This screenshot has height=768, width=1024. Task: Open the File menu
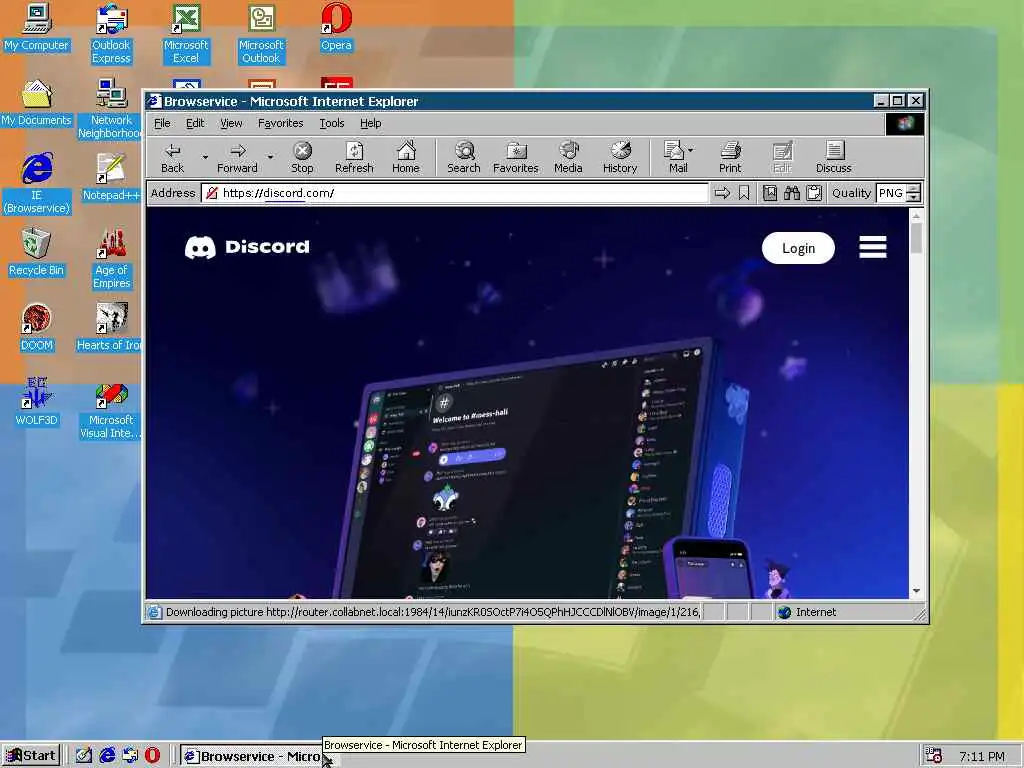[162, 123]
